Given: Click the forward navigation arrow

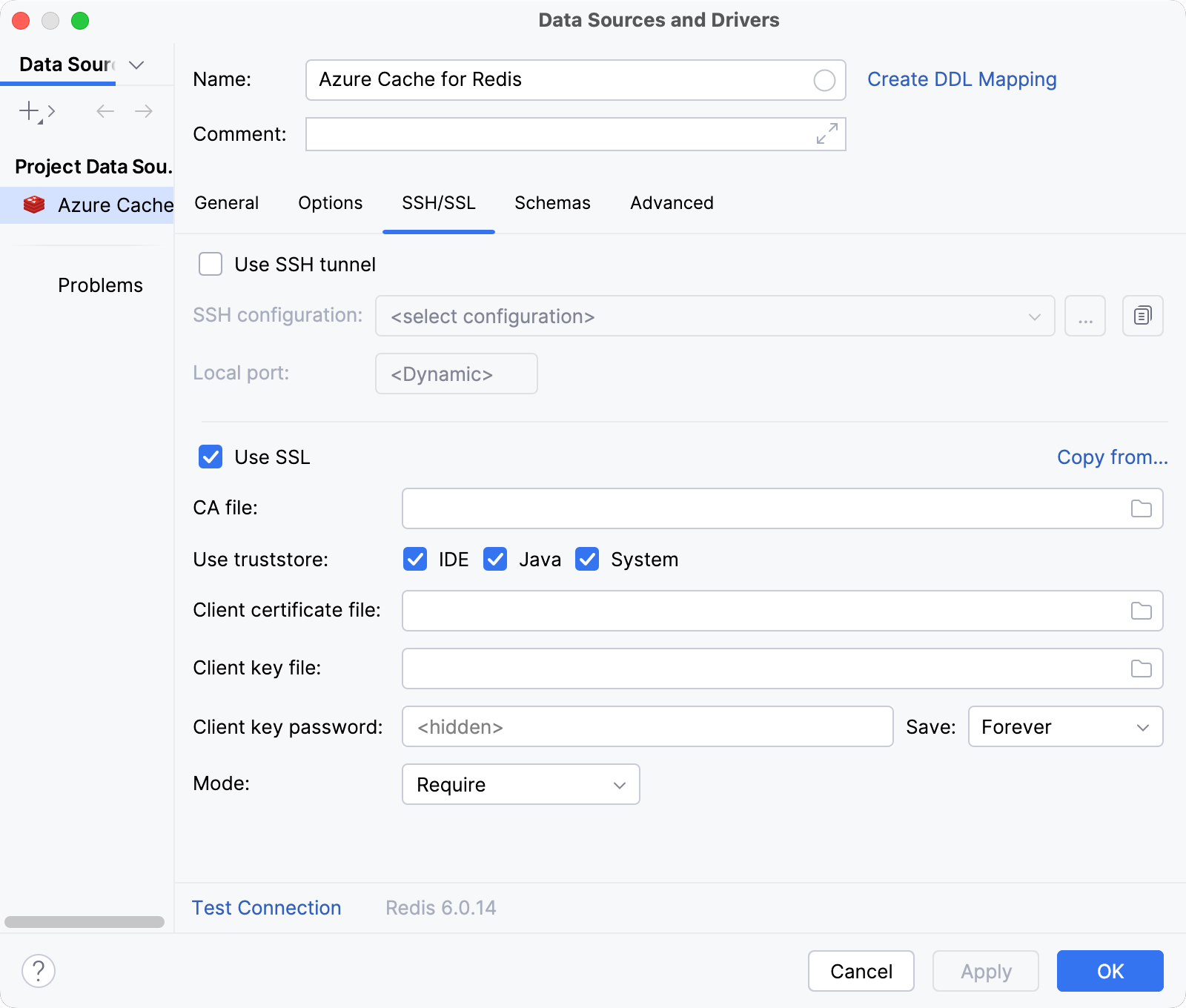Looking at the screenshot, I should [x=144, y=111].
